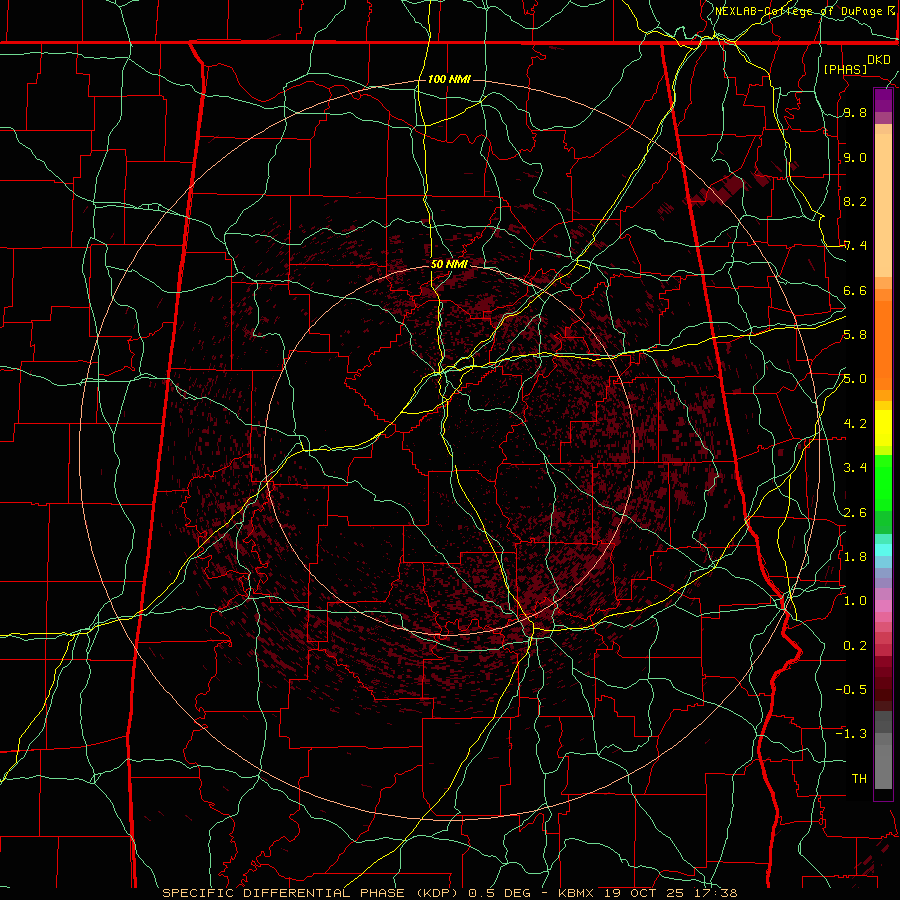Screen dimensions: 900x900
Task: Click the TH label on the scale
Action: coord(859,779)
